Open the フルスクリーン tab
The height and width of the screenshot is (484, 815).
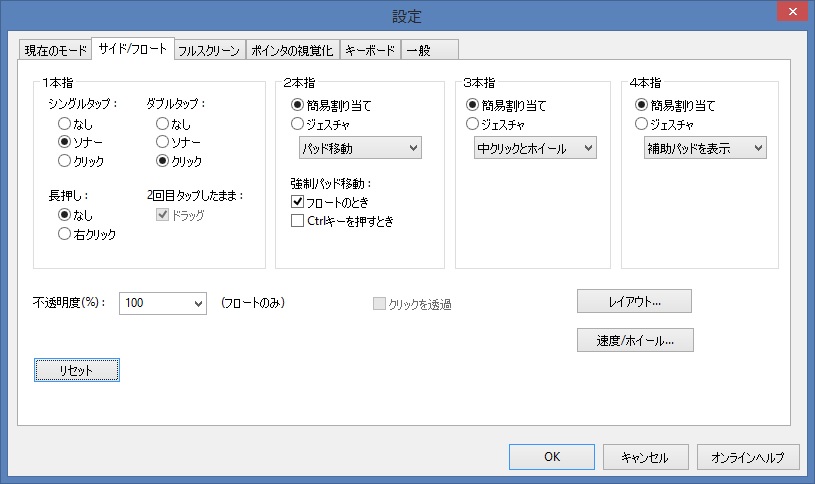209,49
